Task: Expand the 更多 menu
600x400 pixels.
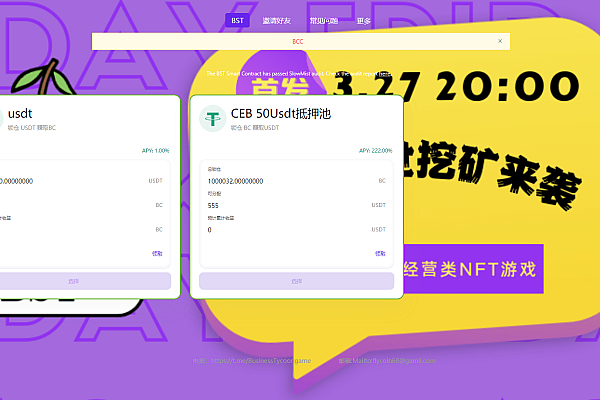Action: [x=363, y=20]
